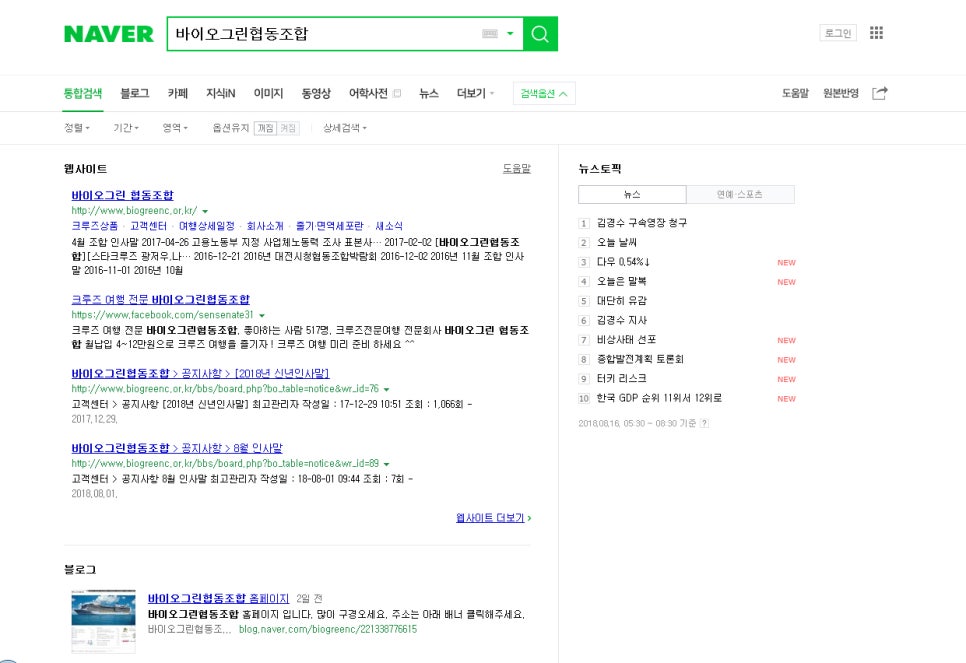
Task: Open the on-screen keyboard icon in search box
Action: [x=490, y=34]
